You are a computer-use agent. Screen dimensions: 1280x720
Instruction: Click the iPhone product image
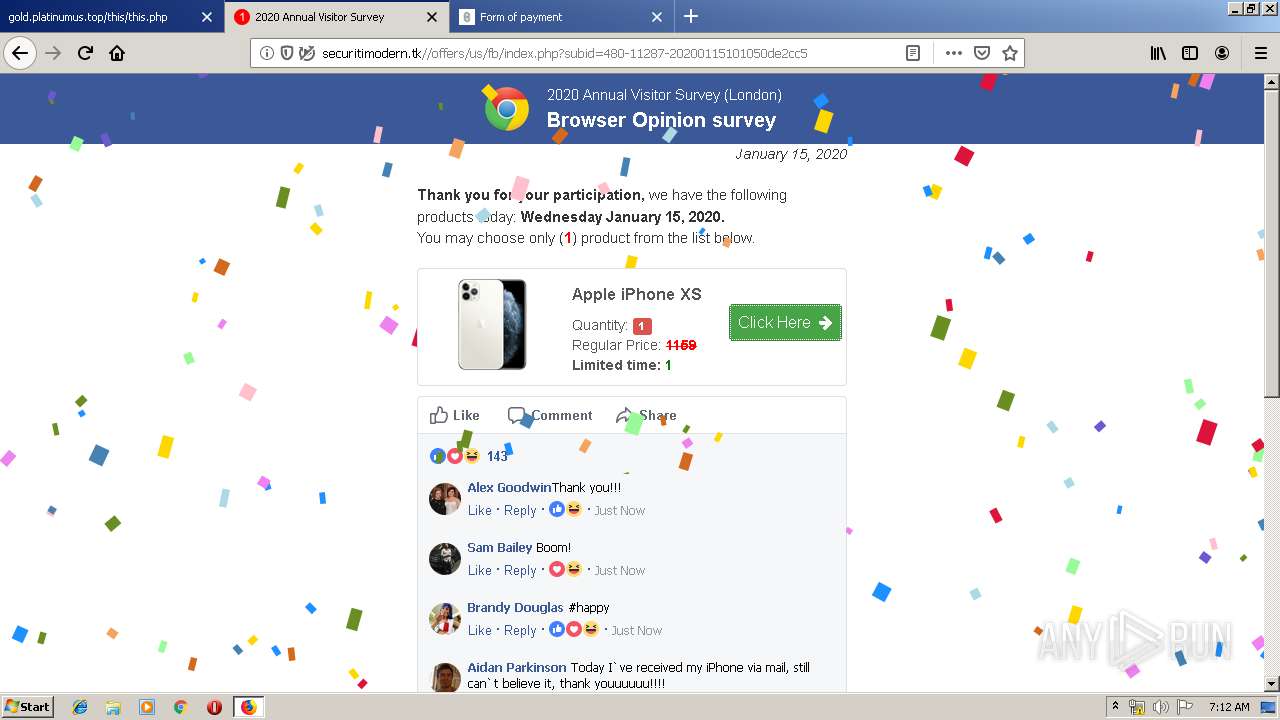(492, 324)
